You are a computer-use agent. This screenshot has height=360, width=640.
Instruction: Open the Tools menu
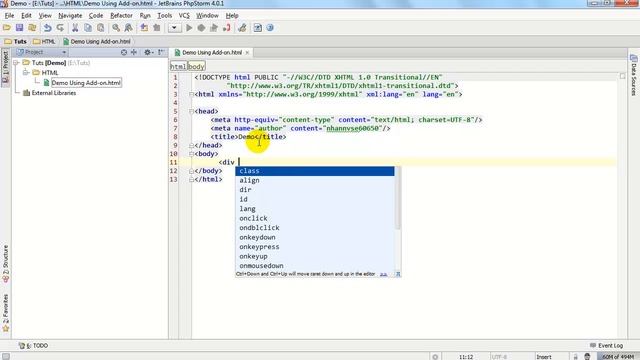[164, 16]
